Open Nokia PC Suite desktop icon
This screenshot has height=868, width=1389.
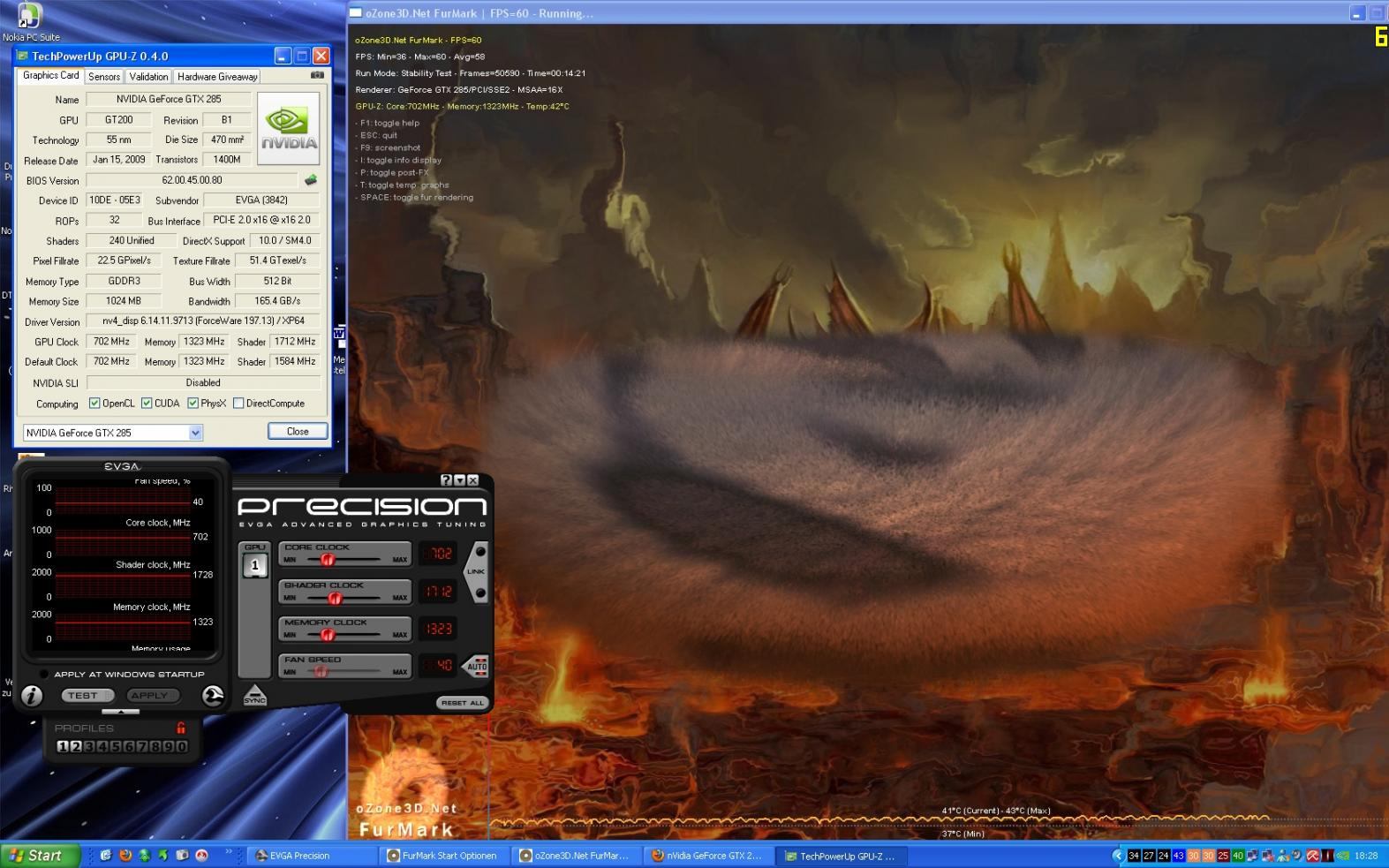(29, 21)
